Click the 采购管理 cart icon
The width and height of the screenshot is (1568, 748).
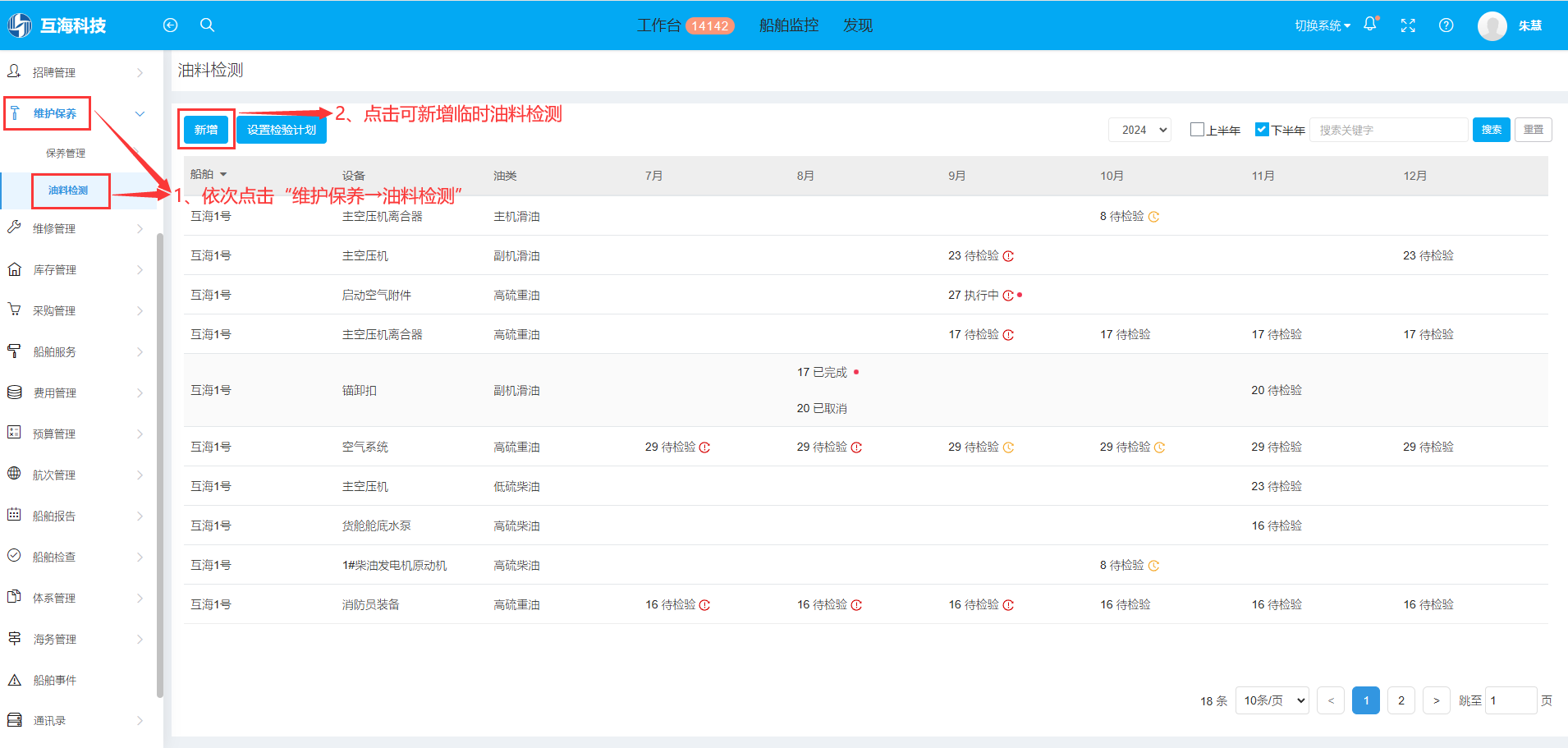14,310
